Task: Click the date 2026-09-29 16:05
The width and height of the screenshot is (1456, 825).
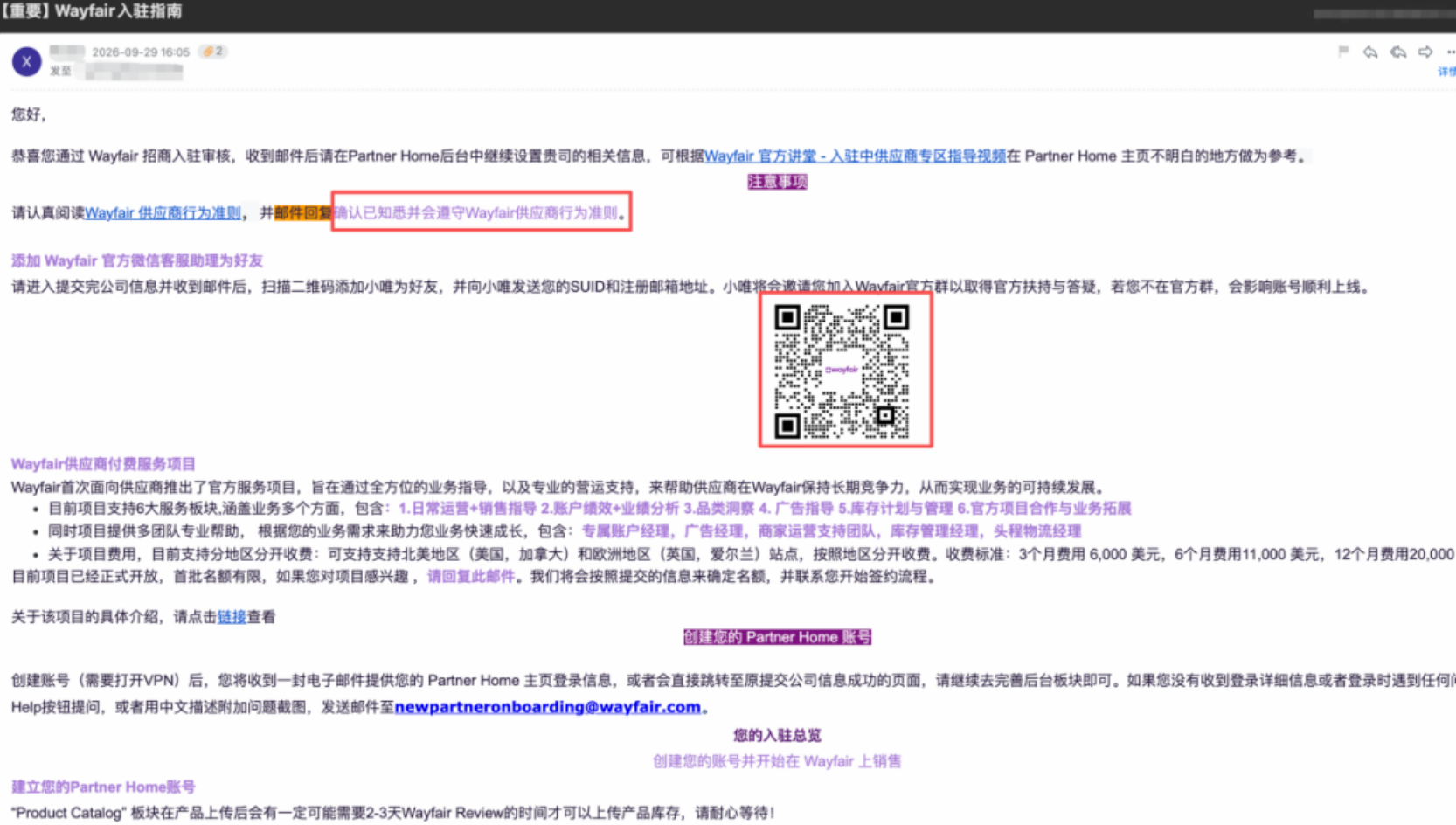Action: point(141,52)
